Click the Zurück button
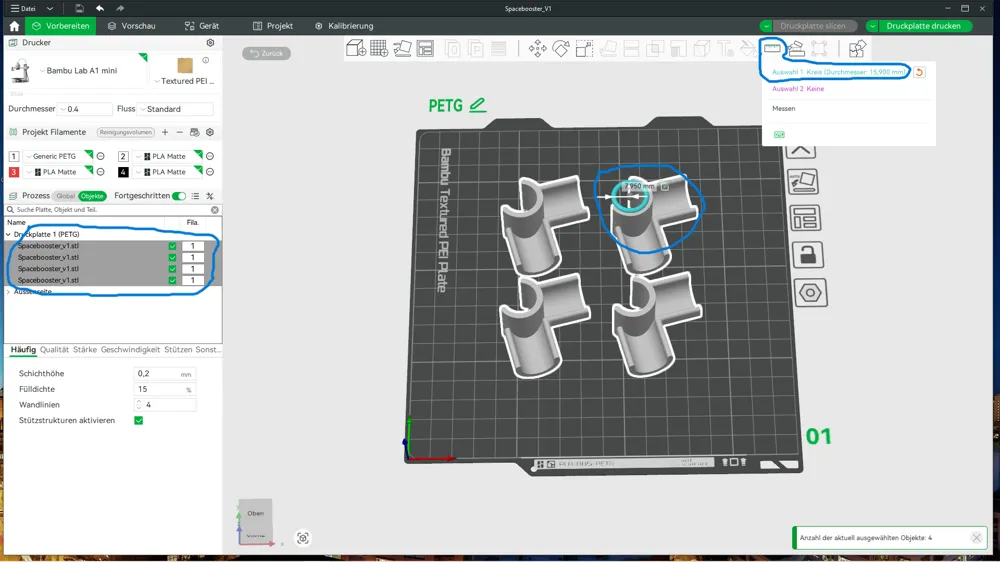Viewport: 1000px width, 562px height. pyautogui.click(x=267, y=54)
